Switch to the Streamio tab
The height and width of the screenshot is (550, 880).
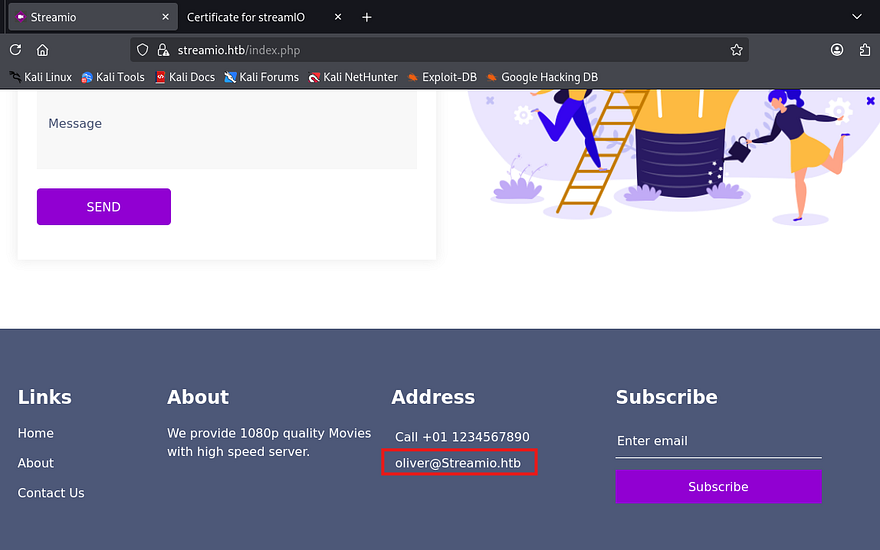tap(85, 17)
